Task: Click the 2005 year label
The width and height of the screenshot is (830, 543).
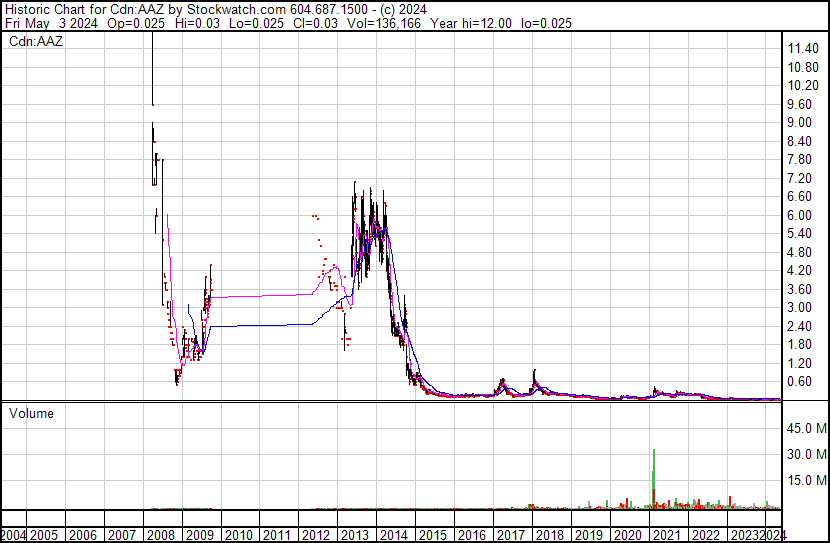Action: coord(44,535)
